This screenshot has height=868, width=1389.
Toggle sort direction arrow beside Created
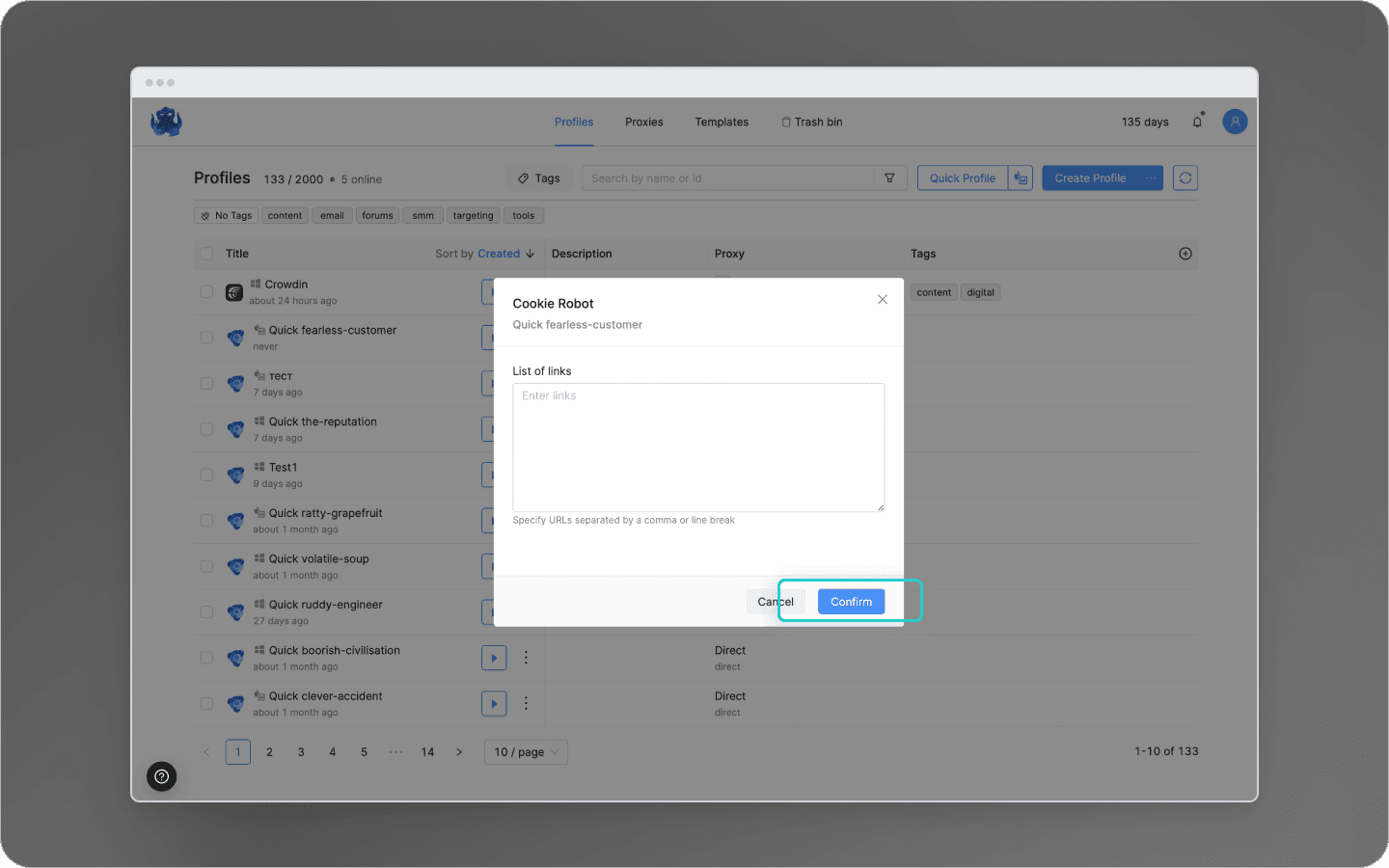530,254
